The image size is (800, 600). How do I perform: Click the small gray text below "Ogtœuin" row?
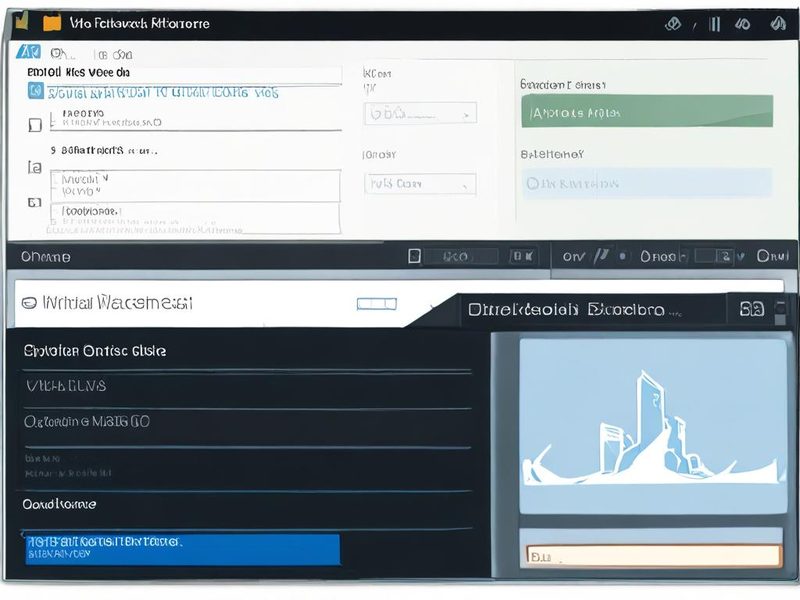tap(68, 466)
